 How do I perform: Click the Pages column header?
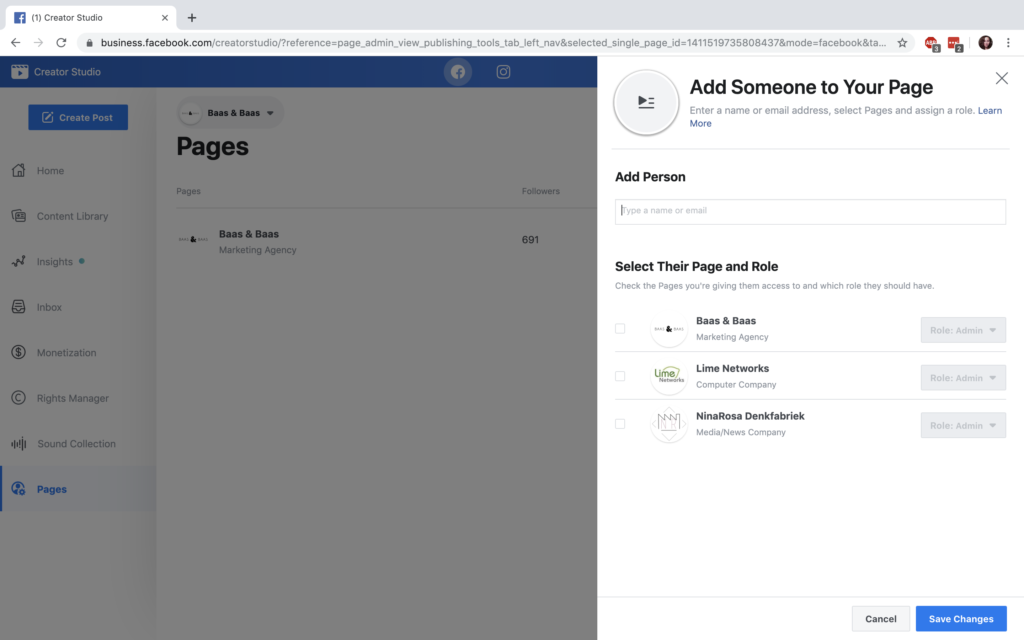pyautogui.click(x=188, y=191)
